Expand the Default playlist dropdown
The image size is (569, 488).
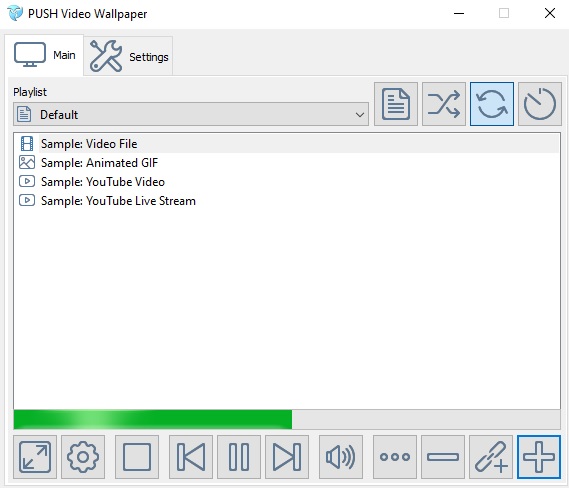(191, 114)
